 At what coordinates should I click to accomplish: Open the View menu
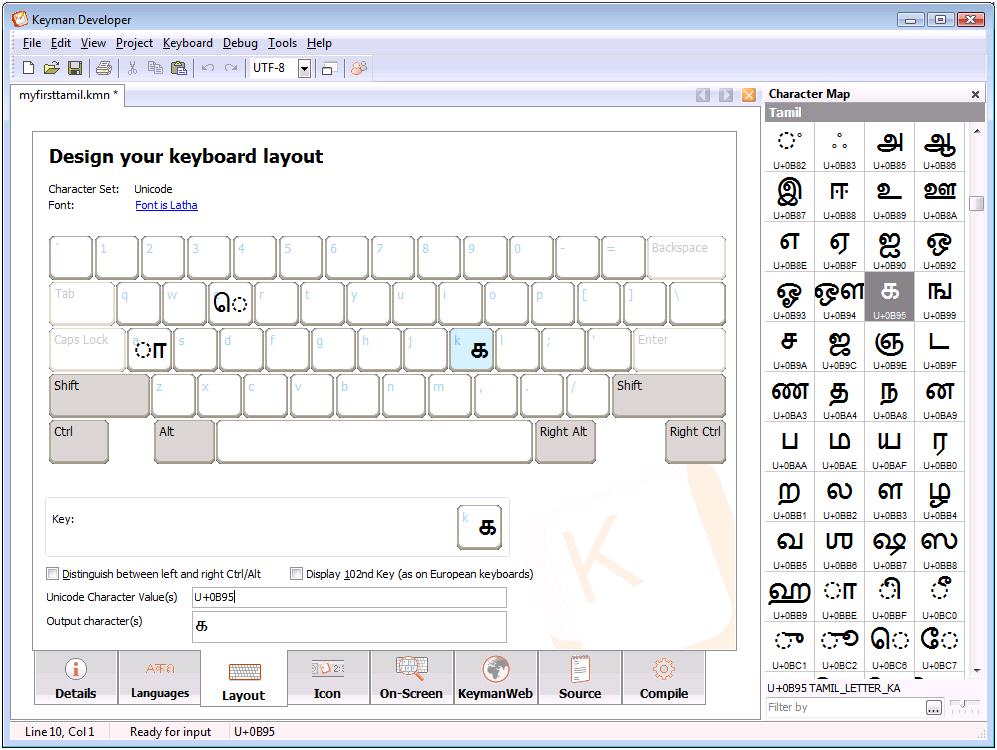[93, 43]
